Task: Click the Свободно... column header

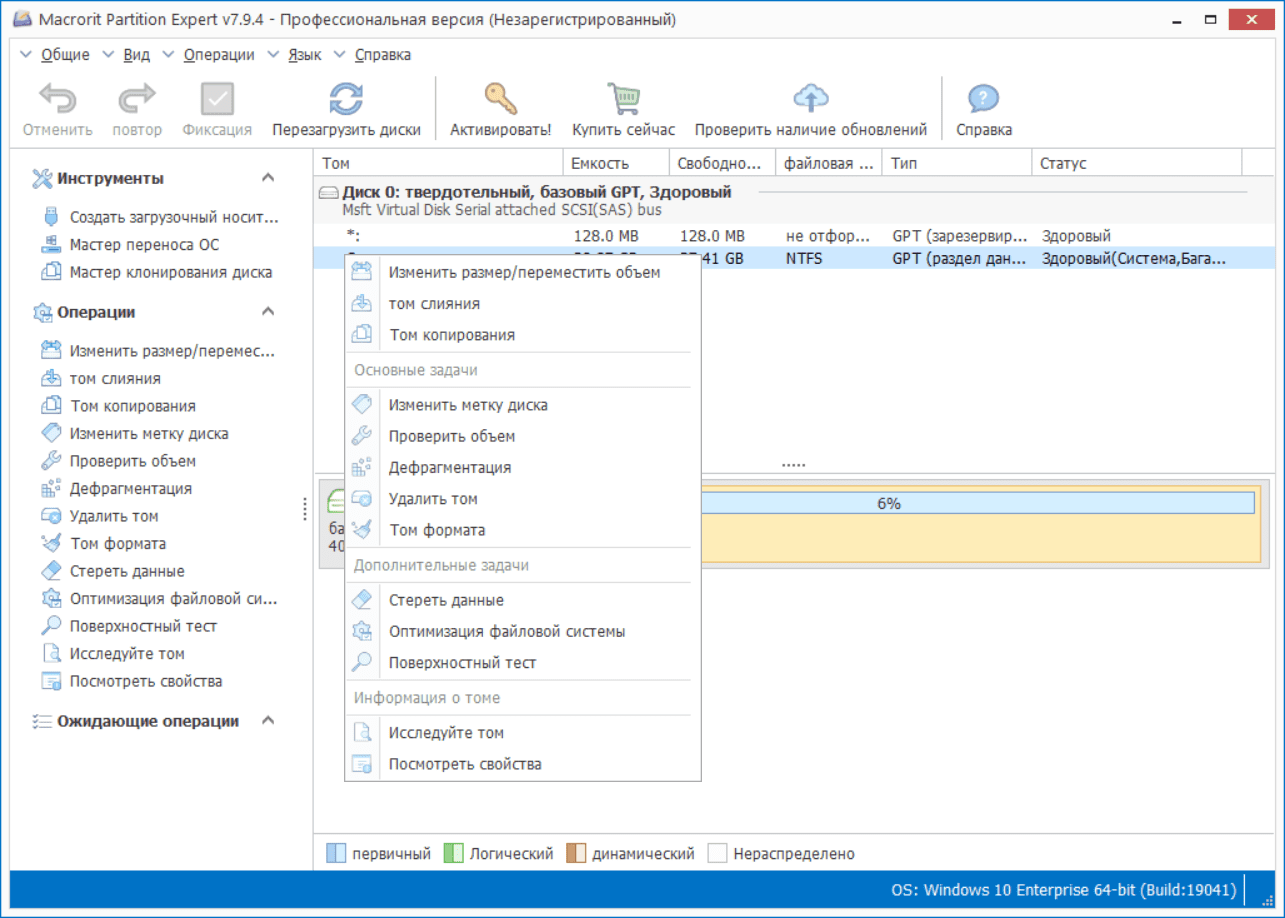Action: coord(723,163)
